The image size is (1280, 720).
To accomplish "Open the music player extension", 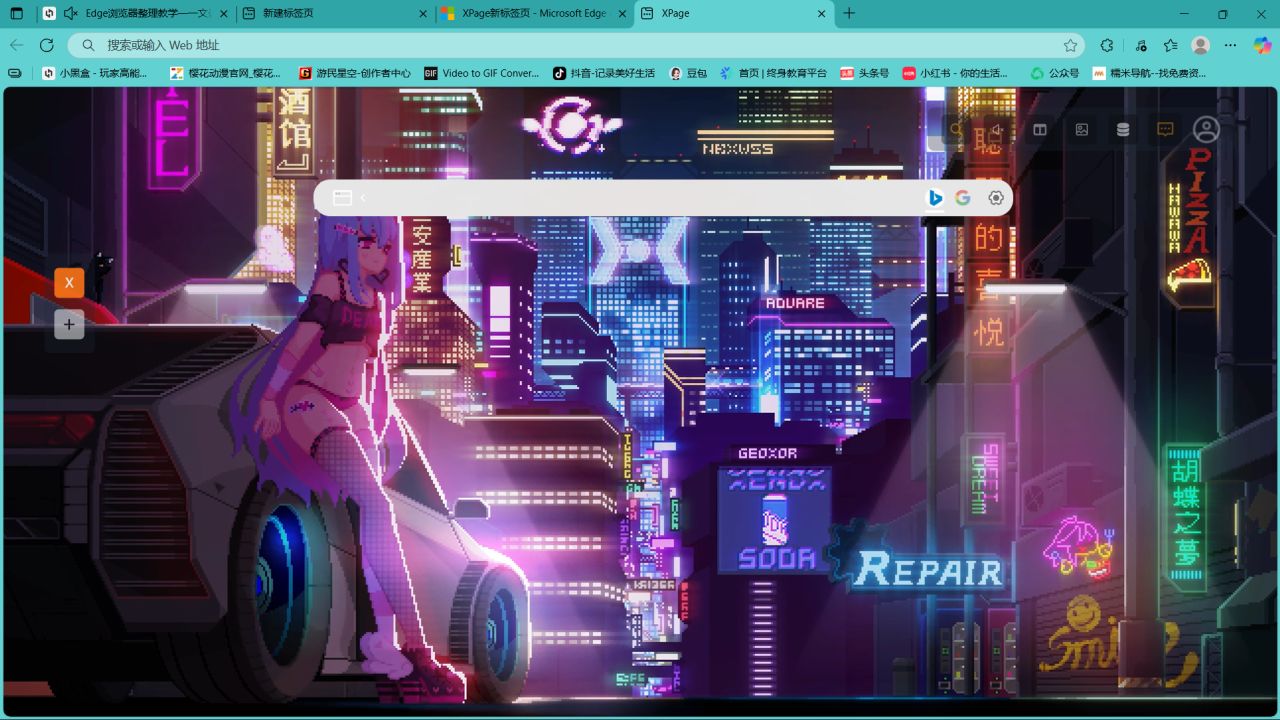I will 1141,45.
